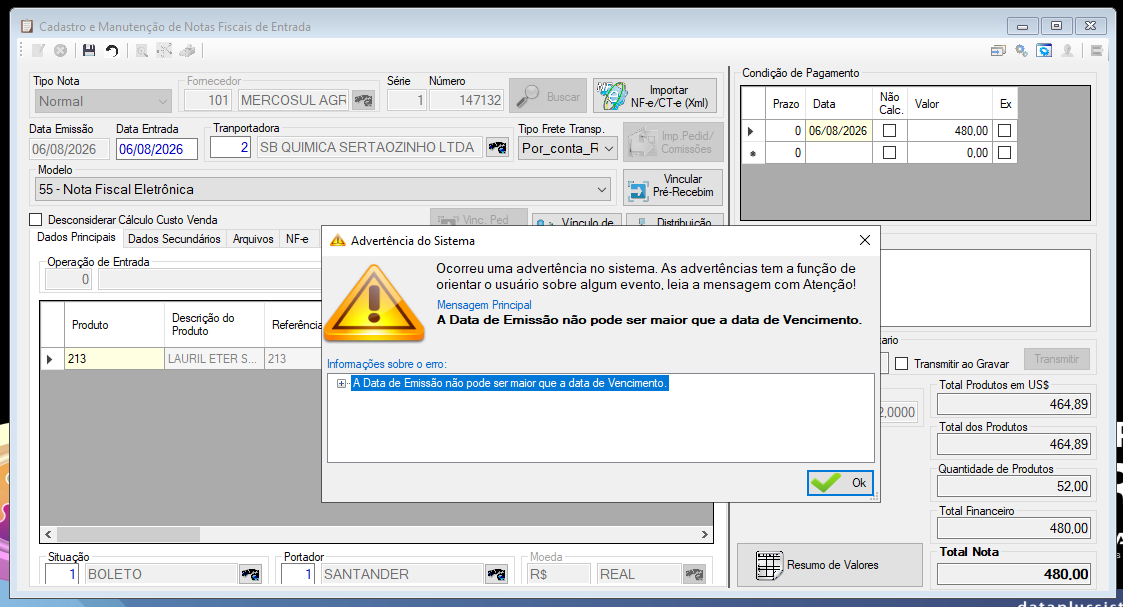1123x607 pixels.
Task: Enable Desconsiderar Cálculo Custo Venda checkbox
Action: pos(36,220)
